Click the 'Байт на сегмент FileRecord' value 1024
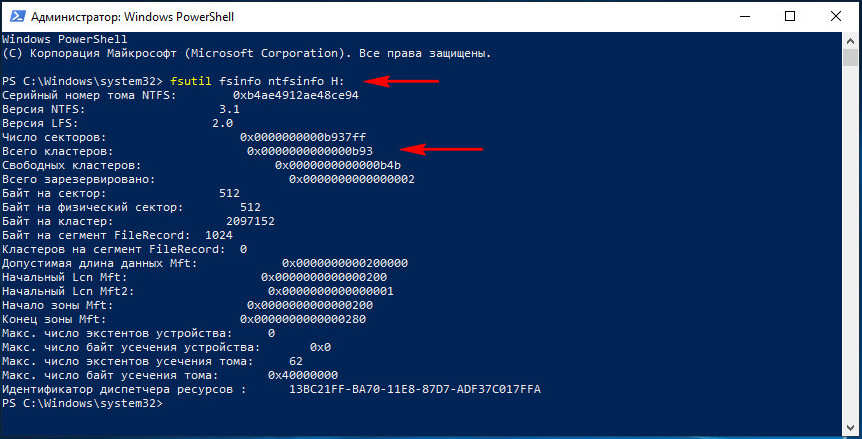Screen dimensions: 862x439 pyautogui.click(x=219, y=235)
